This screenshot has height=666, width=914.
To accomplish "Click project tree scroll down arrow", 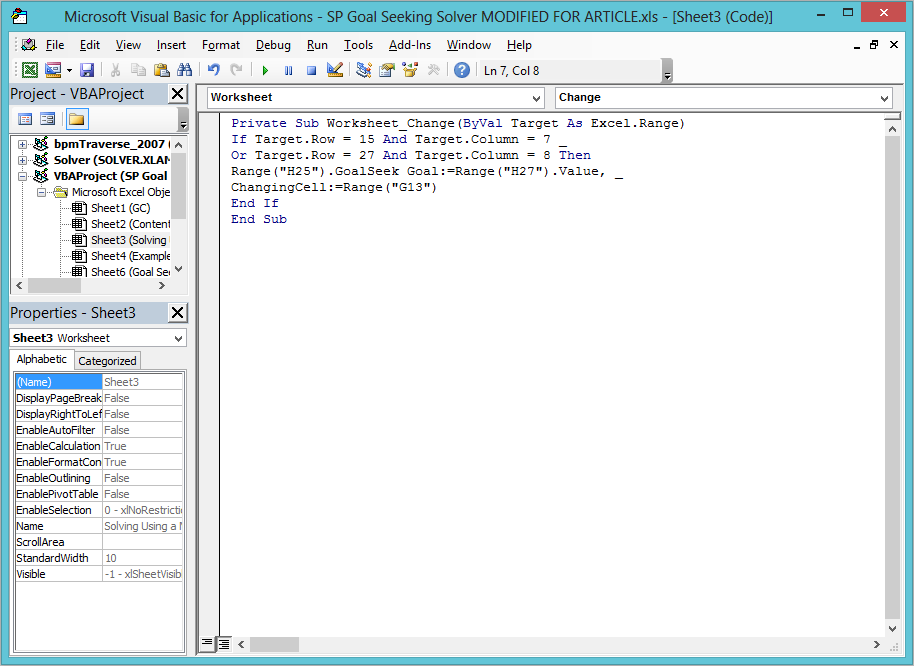I will pos(179,269).
